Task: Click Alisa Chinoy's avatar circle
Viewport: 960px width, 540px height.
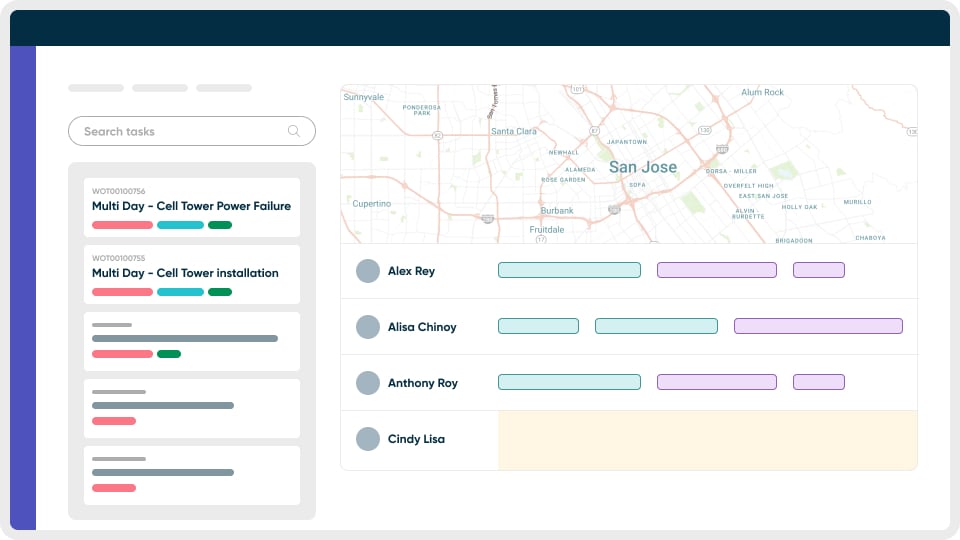Action: [368, 327]
